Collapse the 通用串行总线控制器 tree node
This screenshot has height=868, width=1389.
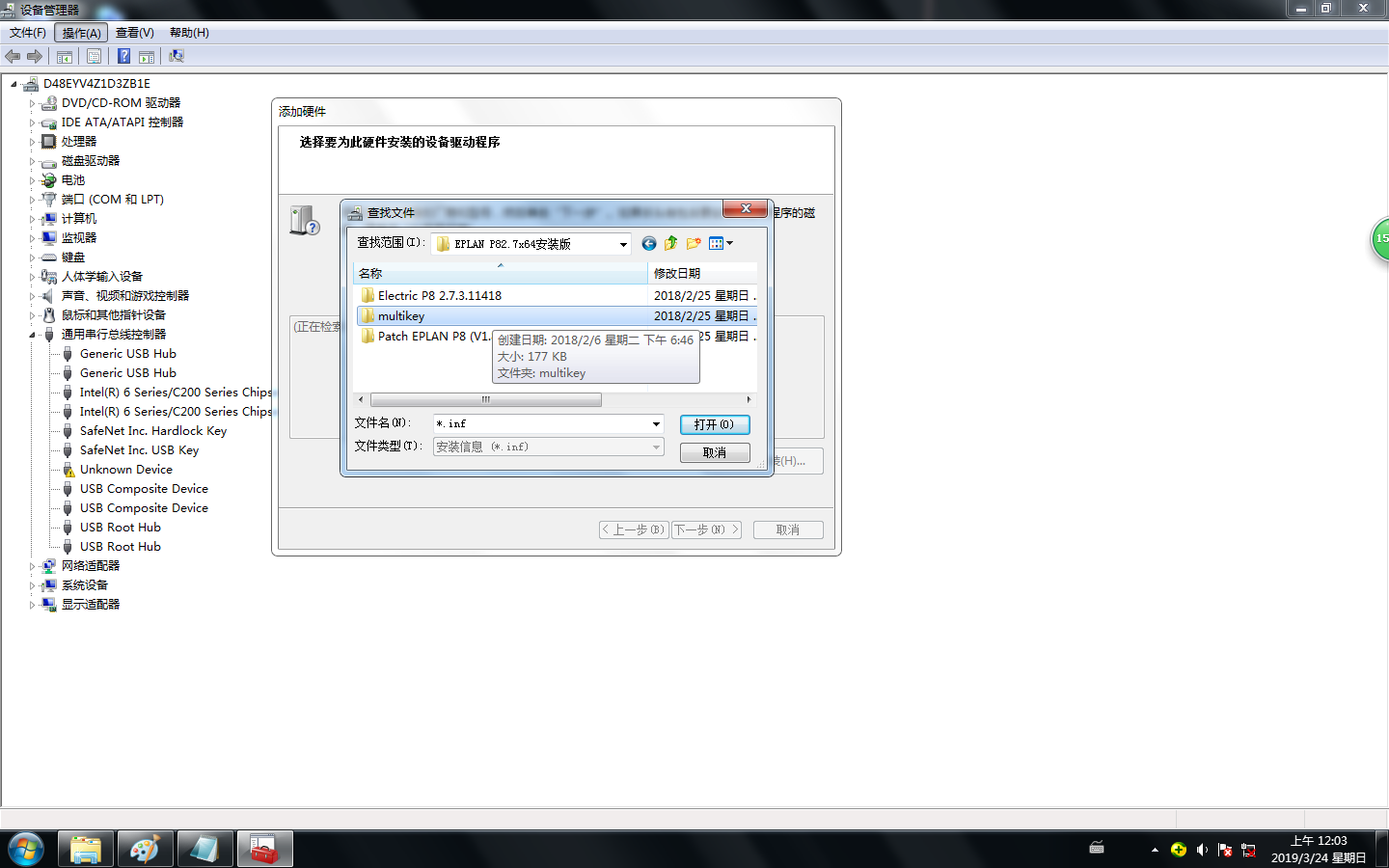32,335
